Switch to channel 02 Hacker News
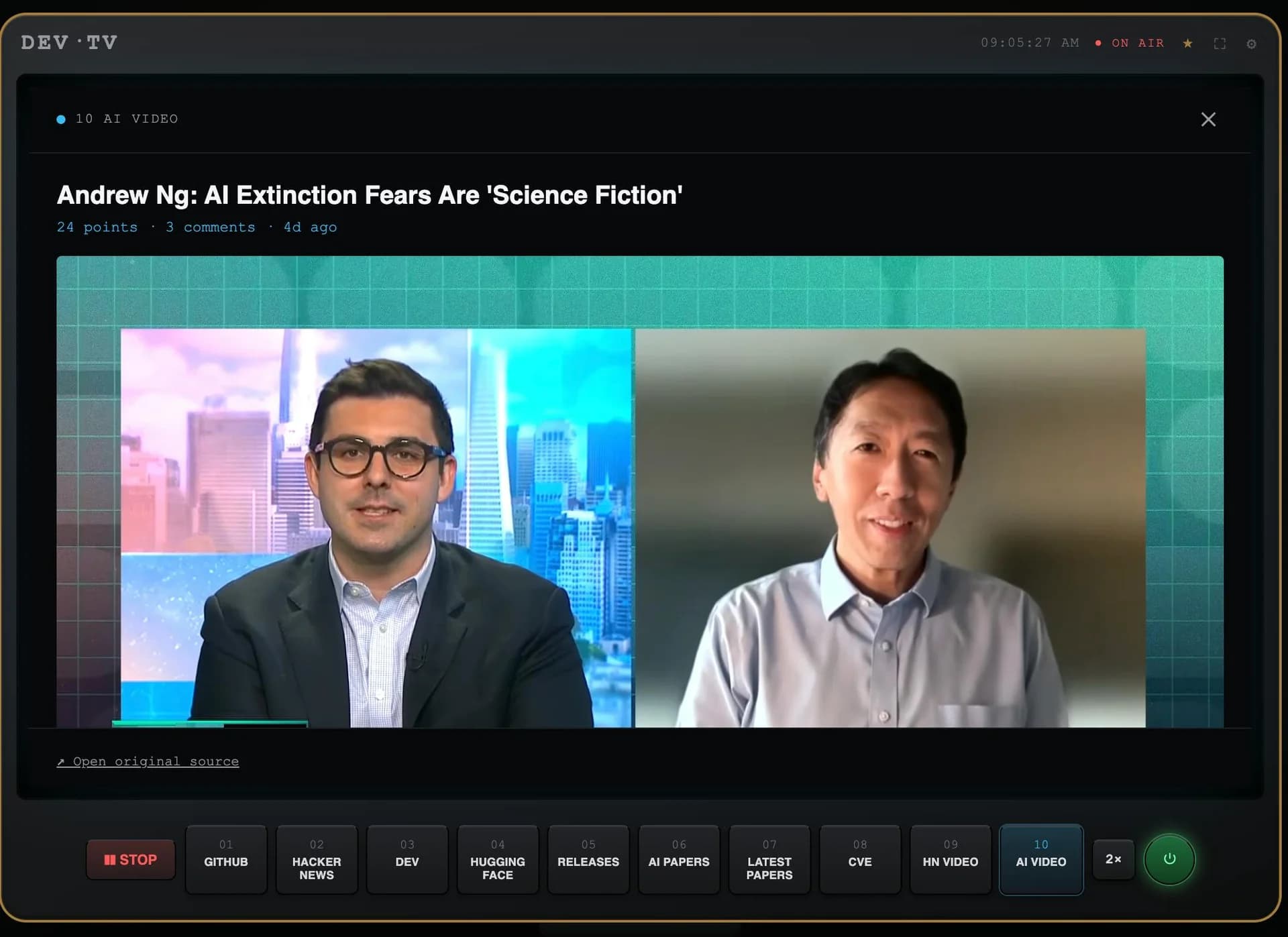The width and height of the screenshot is (1288, 937). coord(317,859)
